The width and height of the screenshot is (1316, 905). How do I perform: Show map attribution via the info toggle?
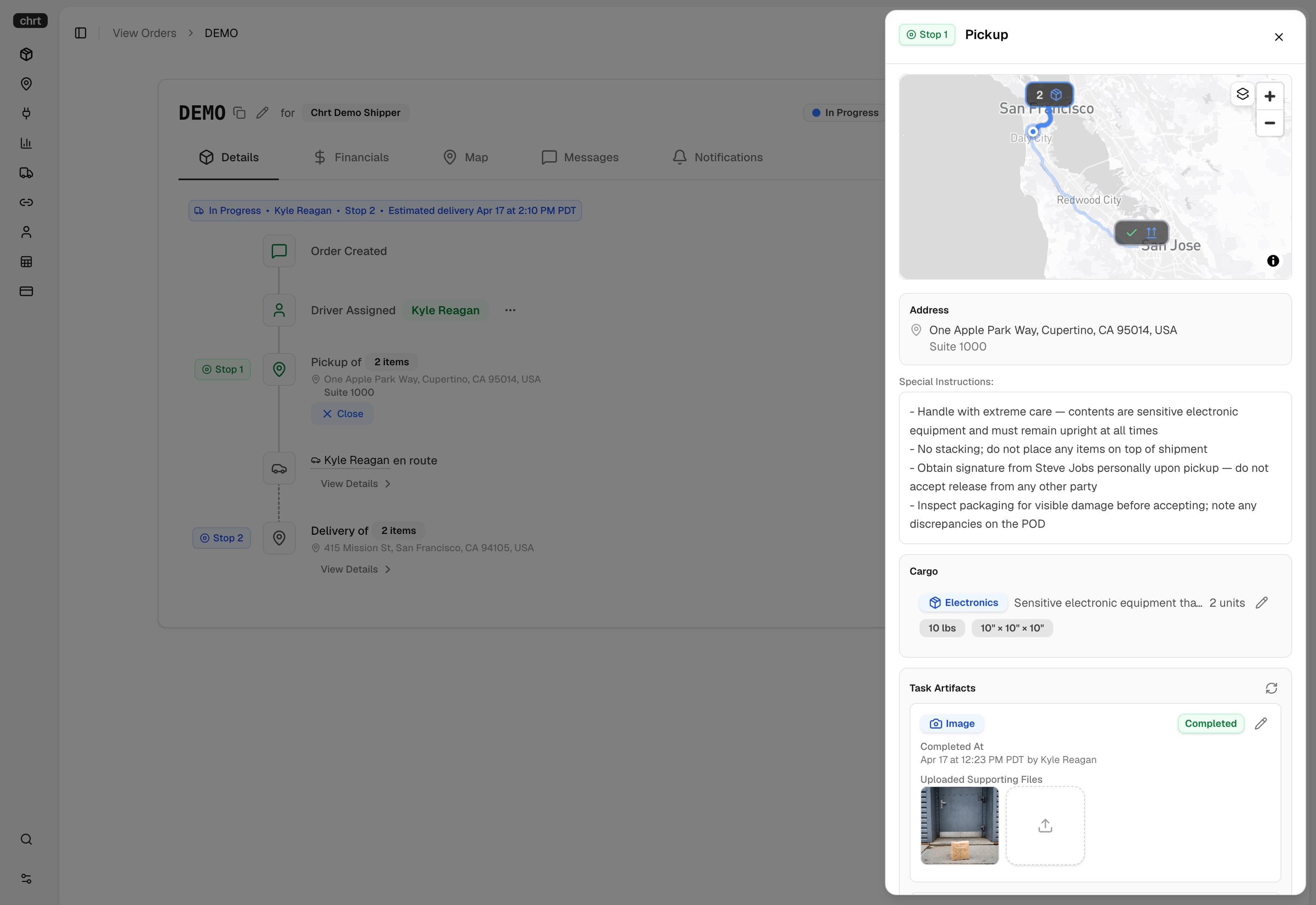pyautogui.click(x=1273, y=261)
